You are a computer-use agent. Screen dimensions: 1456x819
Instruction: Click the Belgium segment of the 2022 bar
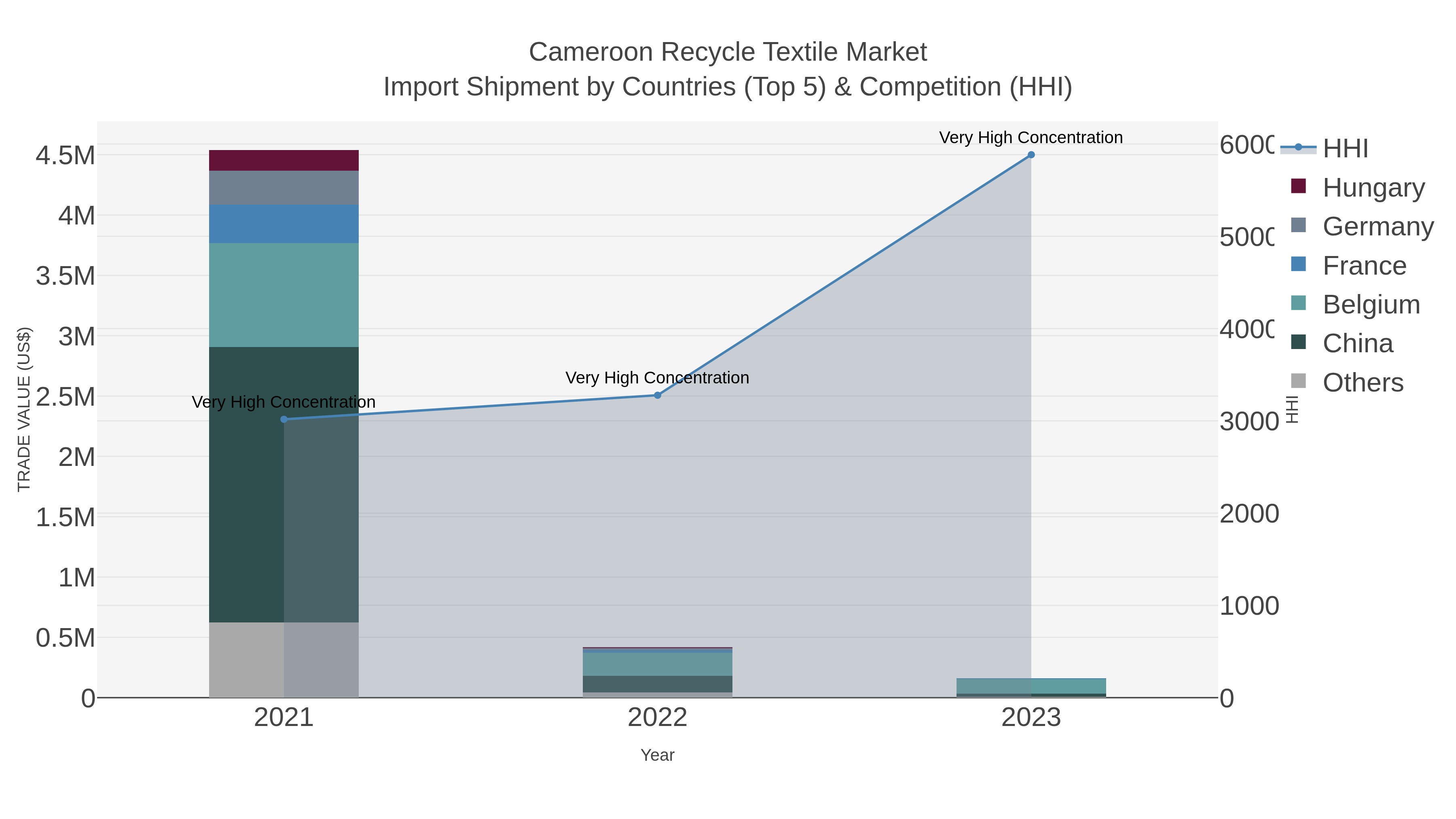(657, 664)
